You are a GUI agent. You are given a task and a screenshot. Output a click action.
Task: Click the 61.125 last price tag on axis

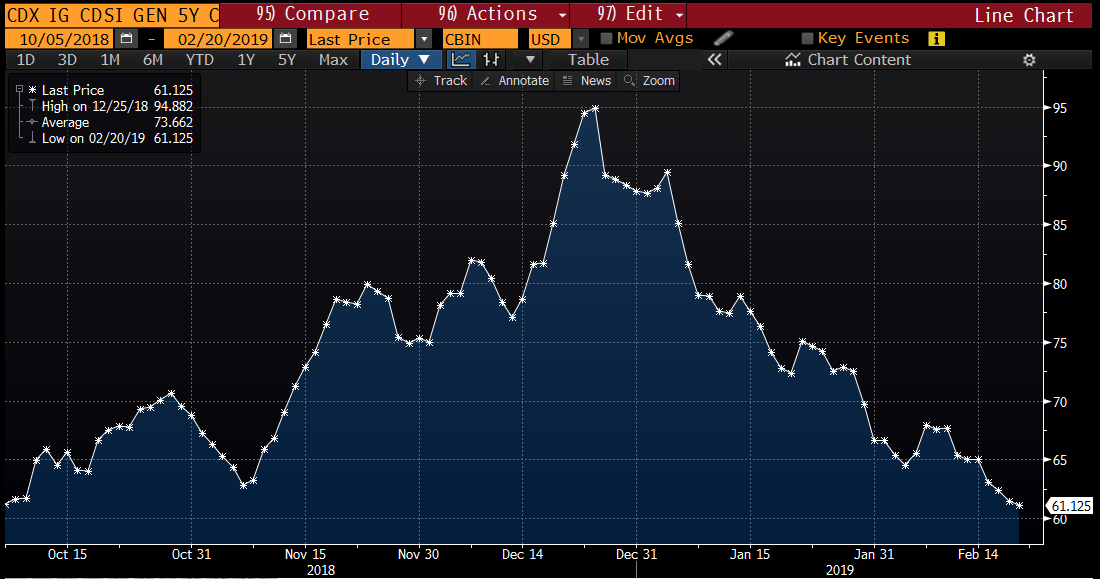[x=1071, y=506]
